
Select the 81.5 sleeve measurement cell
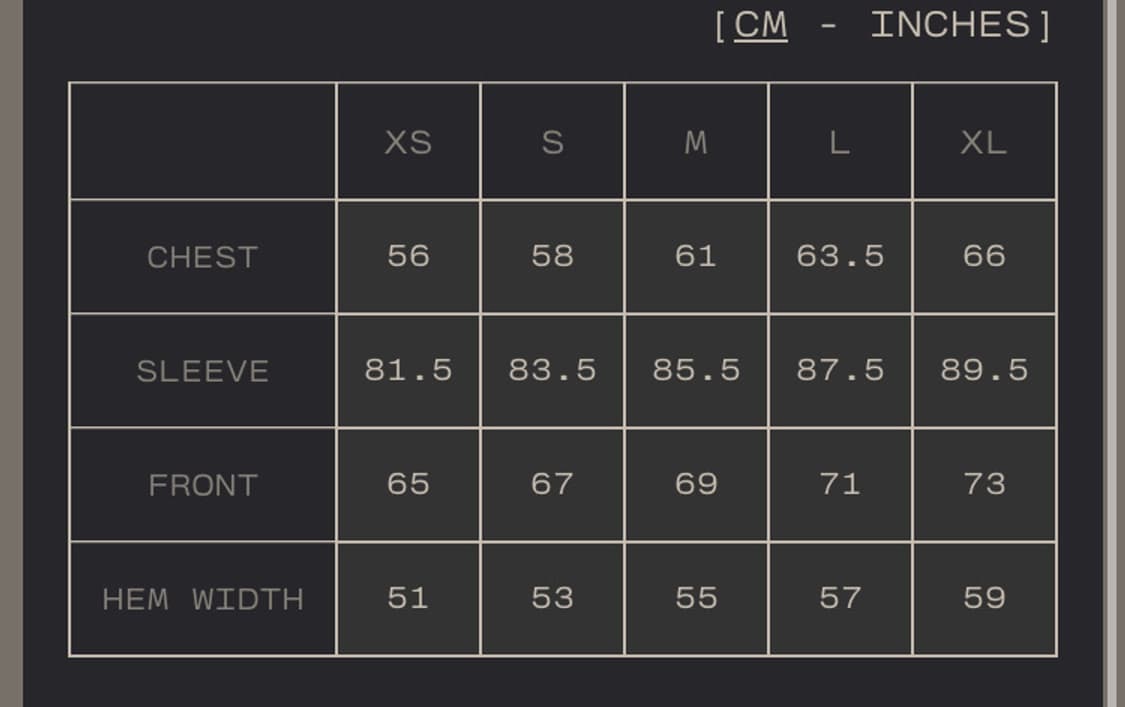click(x=408, y=370)
